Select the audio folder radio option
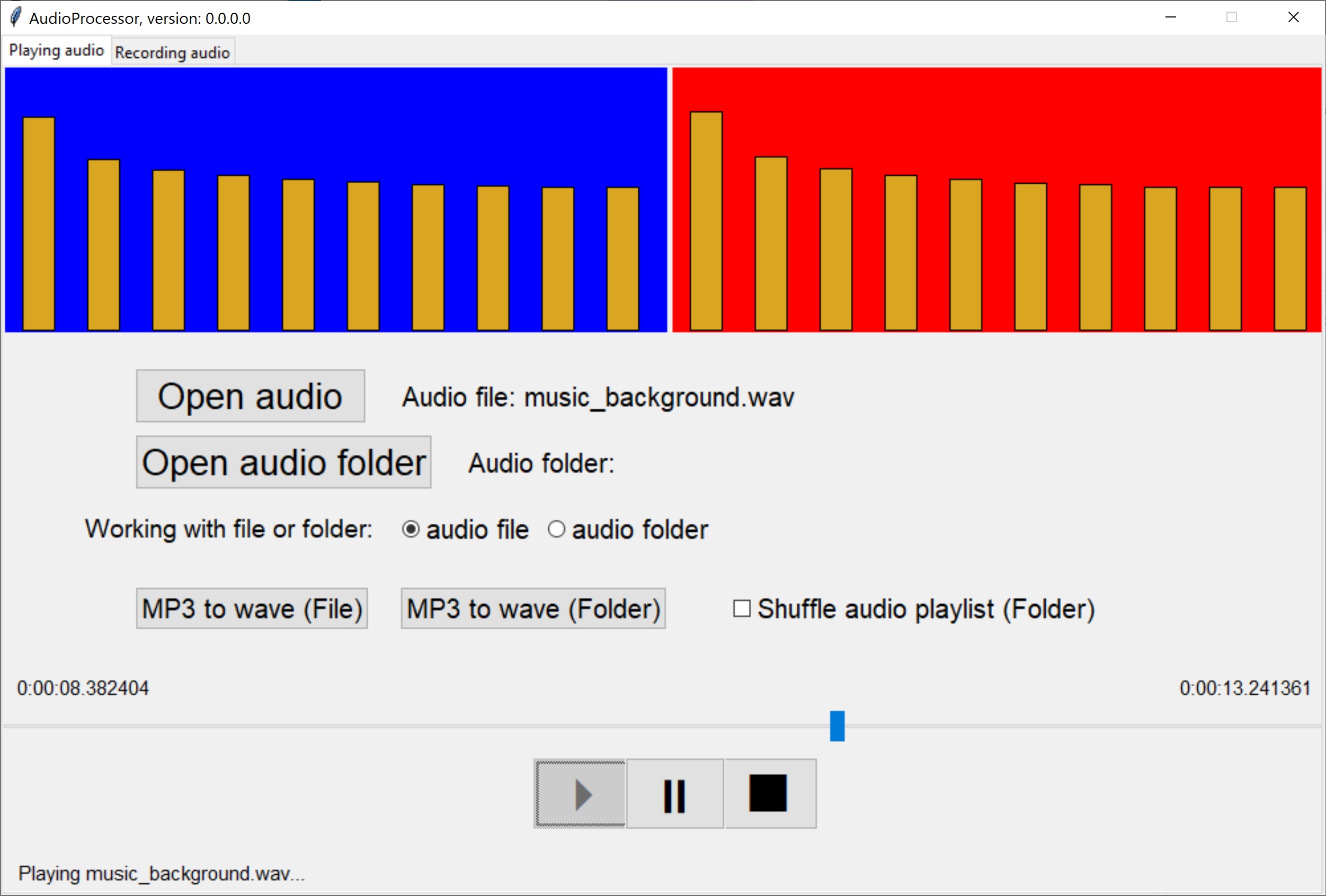This screenshot has width=1326, height=896. point(556,529)
